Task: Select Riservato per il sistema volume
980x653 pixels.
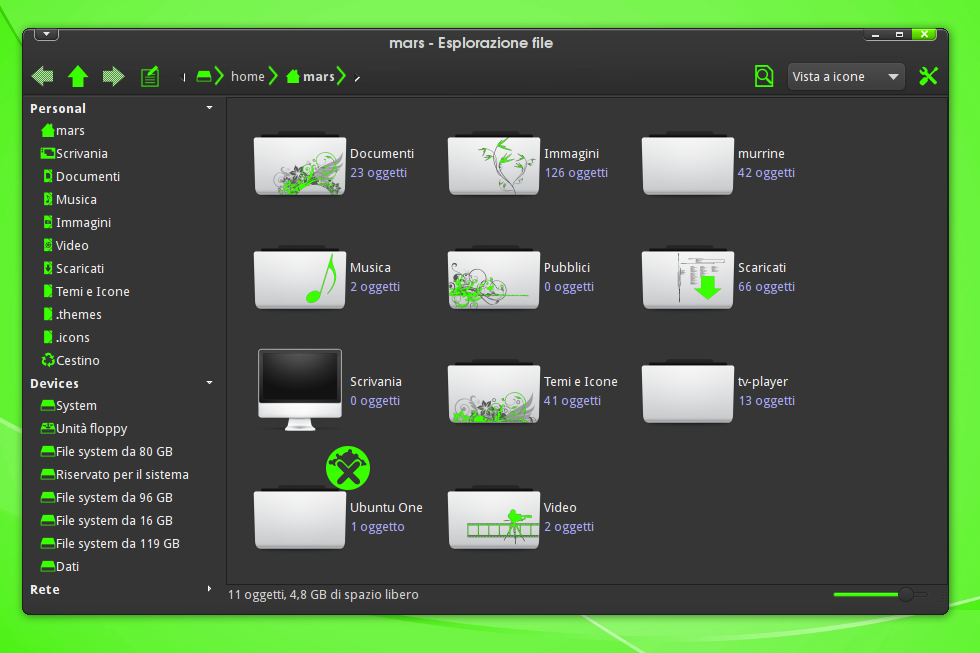Action: [x=114, y=475]
